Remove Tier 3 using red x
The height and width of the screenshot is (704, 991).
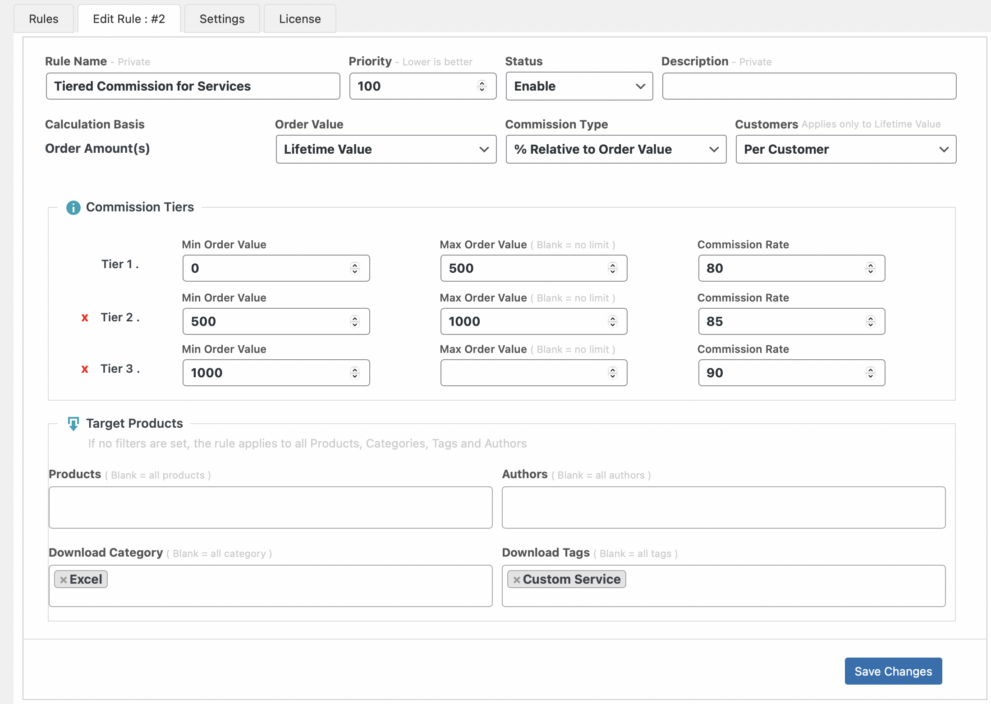pos(85,369)
